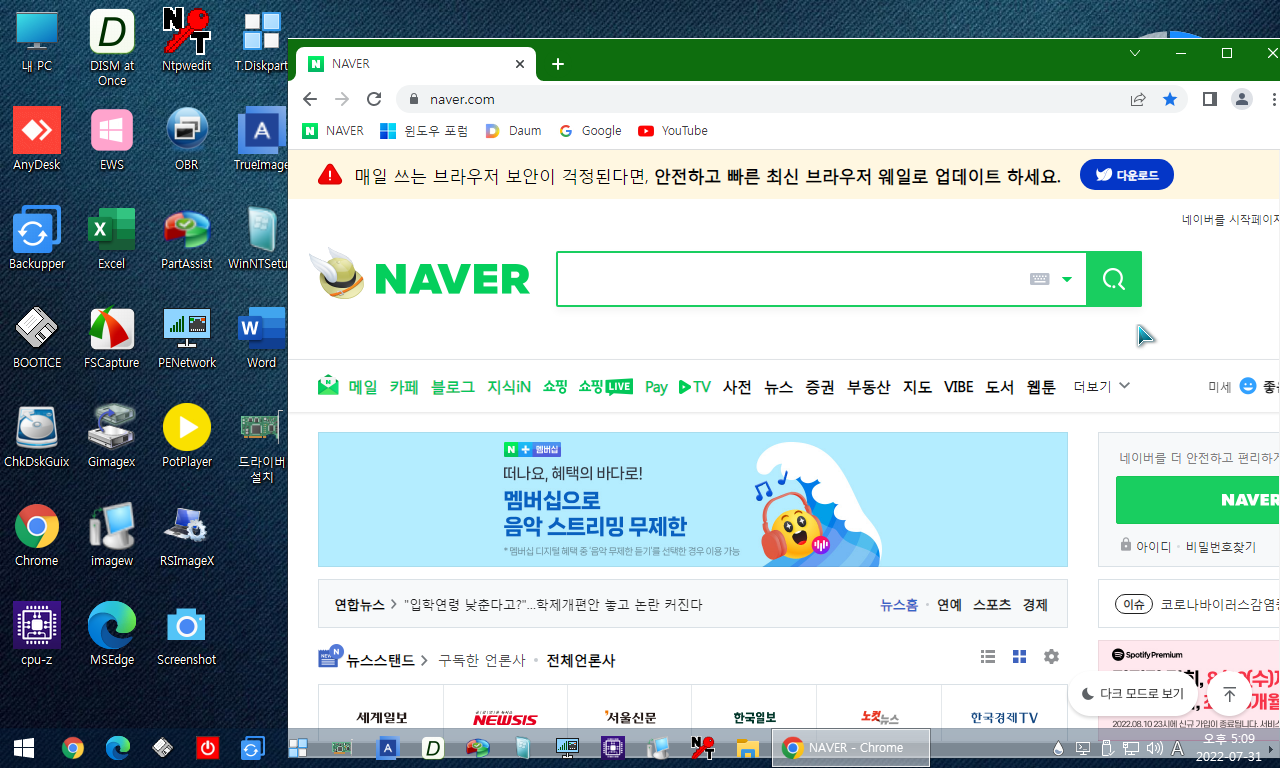Image resolution: width=1280 pixels, height=768 pixels.
Task: Open the DISM at Once desktop icon
Action: [112, 46]
